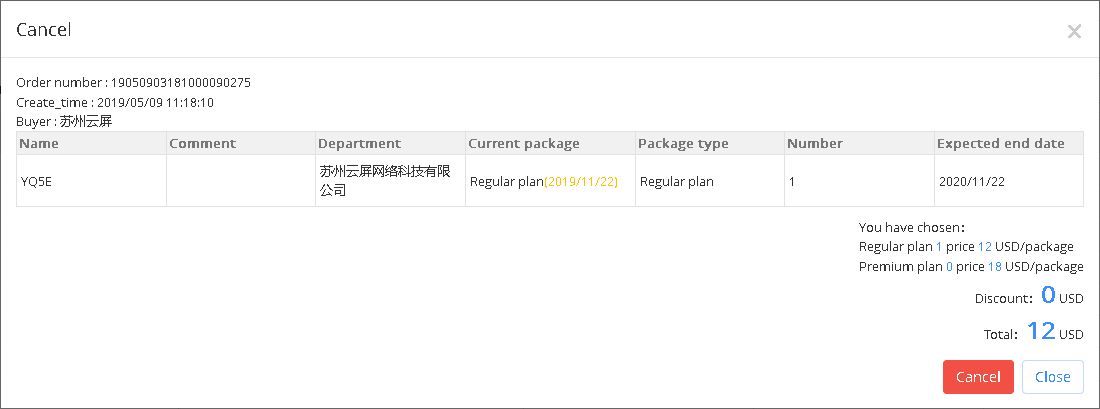Select the Comment column header
Viewport: 1100px width, 409px height.
pyautogui.click(x=241, y=143)
